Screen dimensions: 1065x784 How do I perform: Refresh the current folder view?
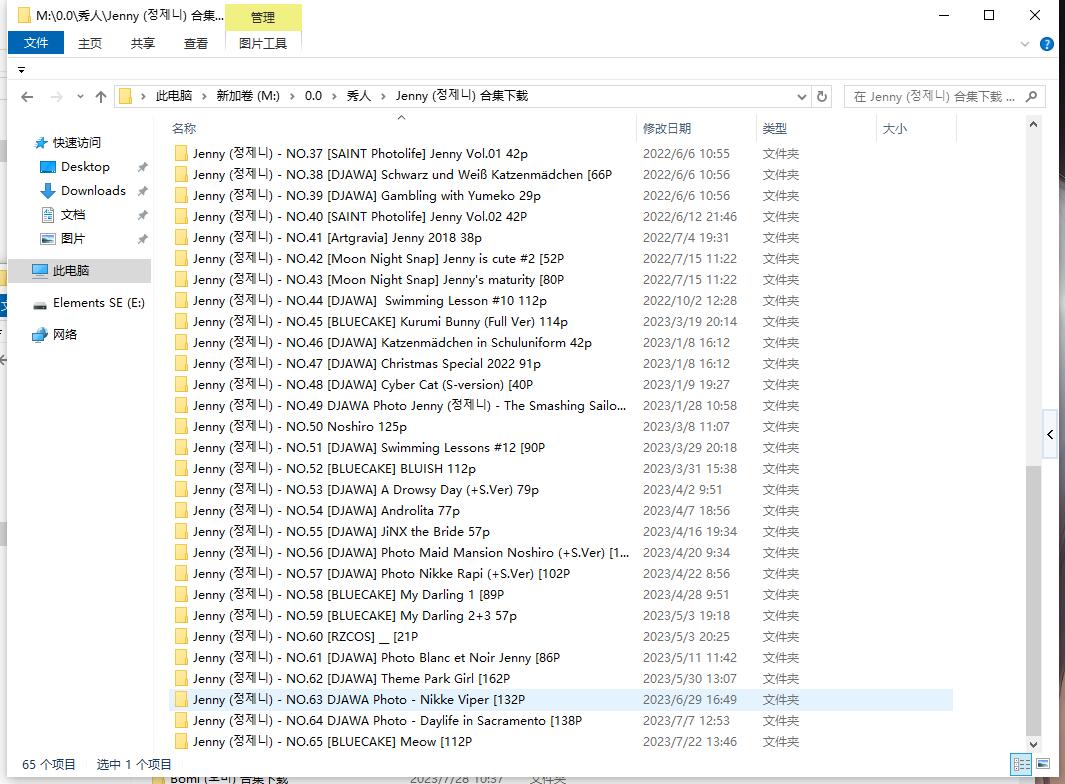tap(822, 96)
